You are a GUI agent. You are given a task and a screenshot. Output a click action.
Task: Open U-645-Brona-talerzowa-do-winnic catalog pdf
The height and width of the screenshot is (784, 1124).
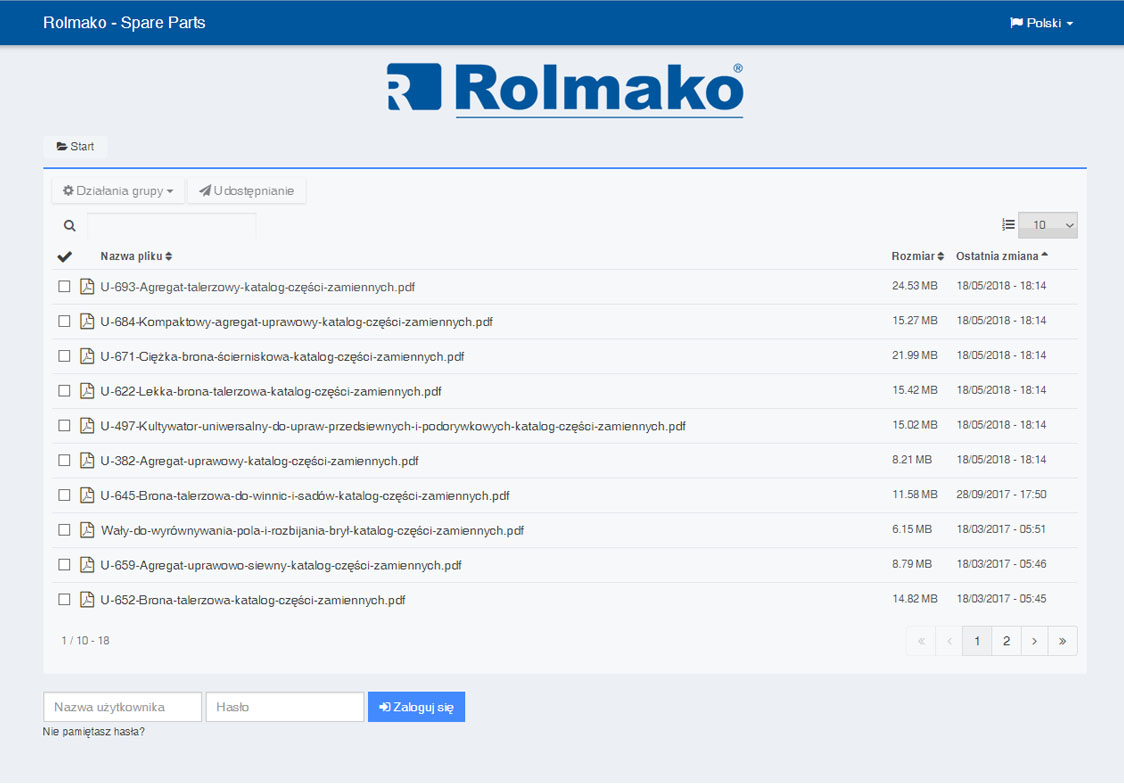coord(305,495)
